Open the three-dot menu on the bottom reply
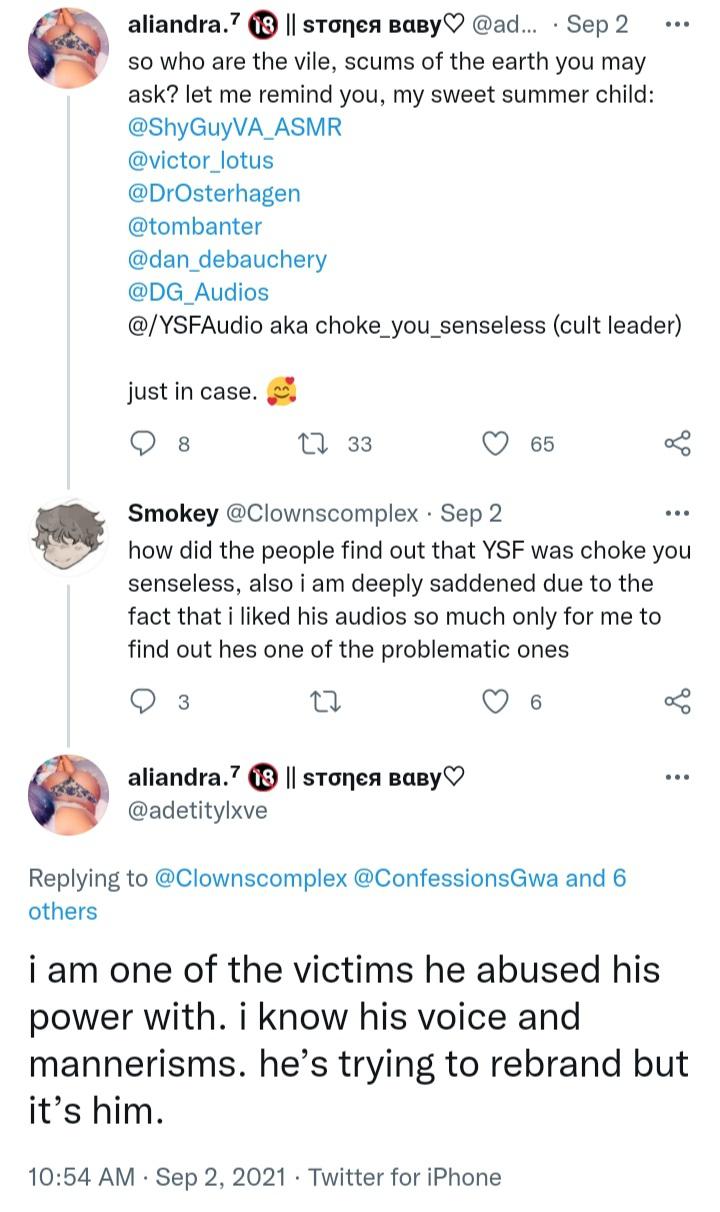This screenshot has width=720, height=1212. pos(677,775)
